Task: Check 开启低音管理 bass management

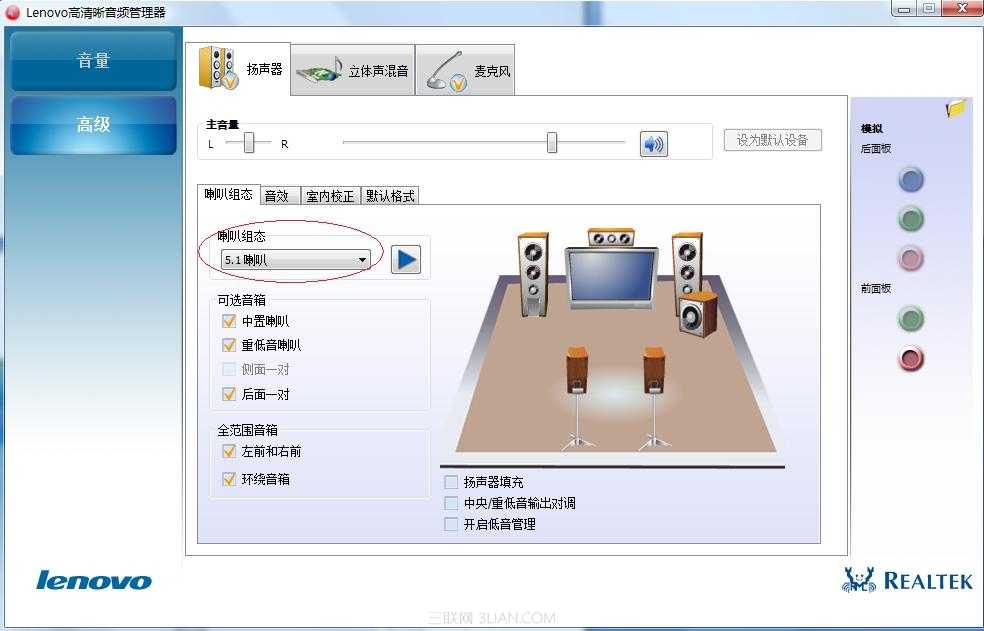Action: click(450, 524)
